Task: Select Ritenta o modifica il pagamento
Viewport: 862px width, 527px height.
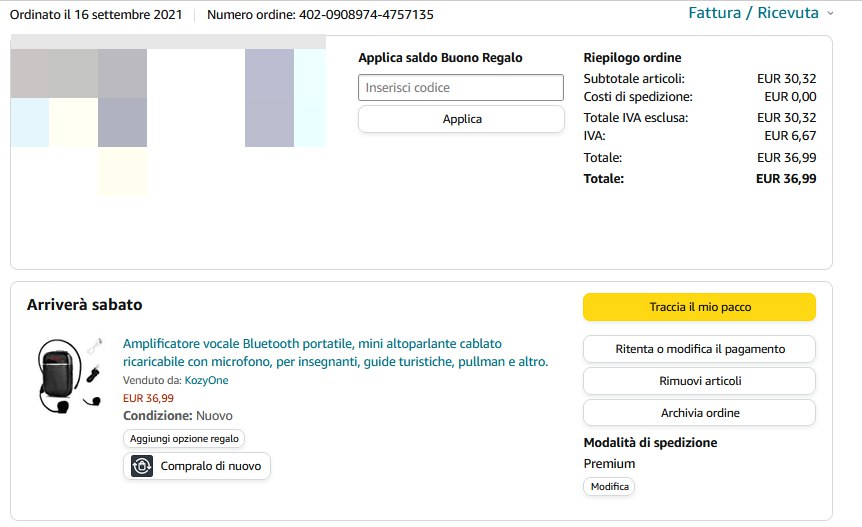Action: pos(699,349)
